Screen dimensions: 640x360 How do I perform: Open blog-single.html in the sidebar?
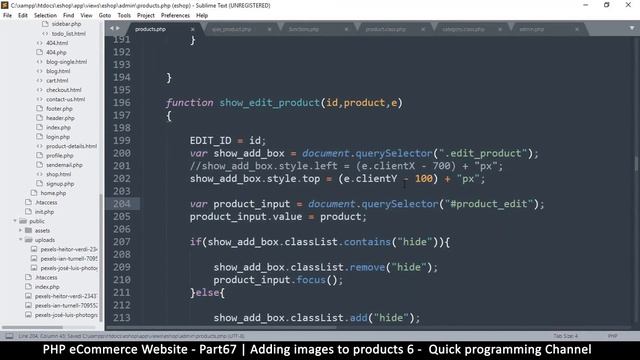[x=67, y=62]
